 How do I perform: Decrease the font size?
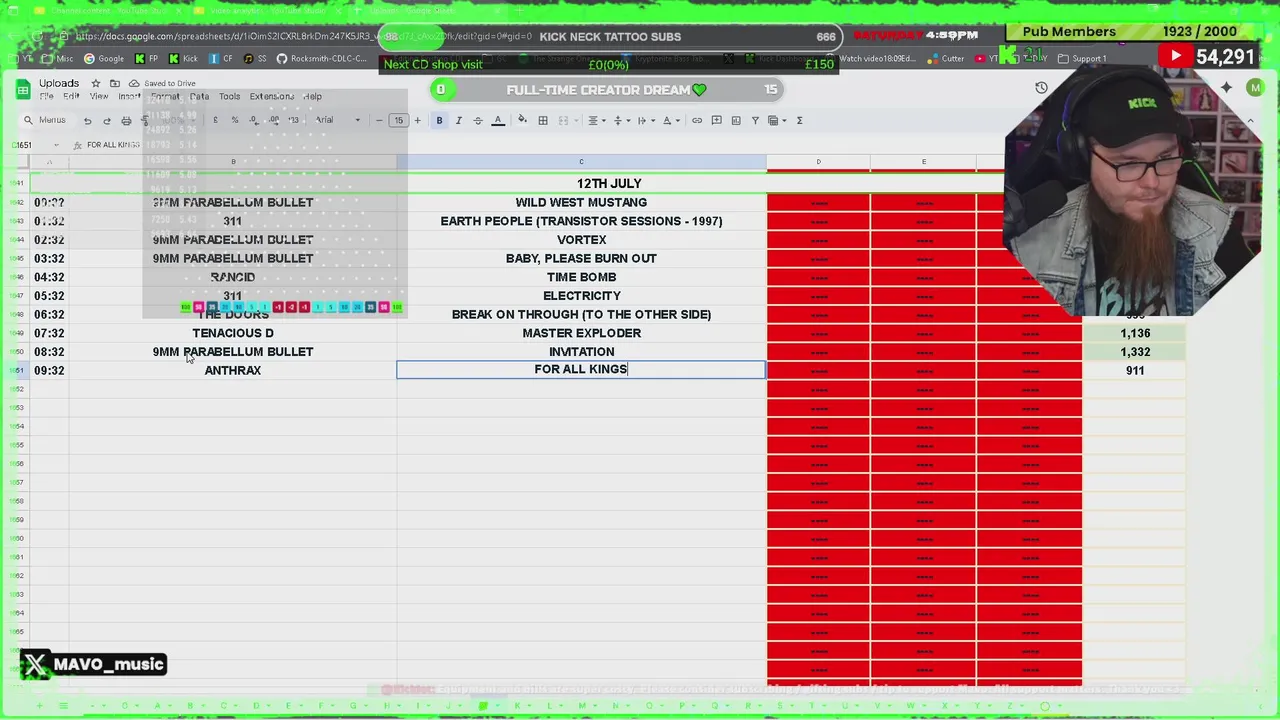click(379, 120)
